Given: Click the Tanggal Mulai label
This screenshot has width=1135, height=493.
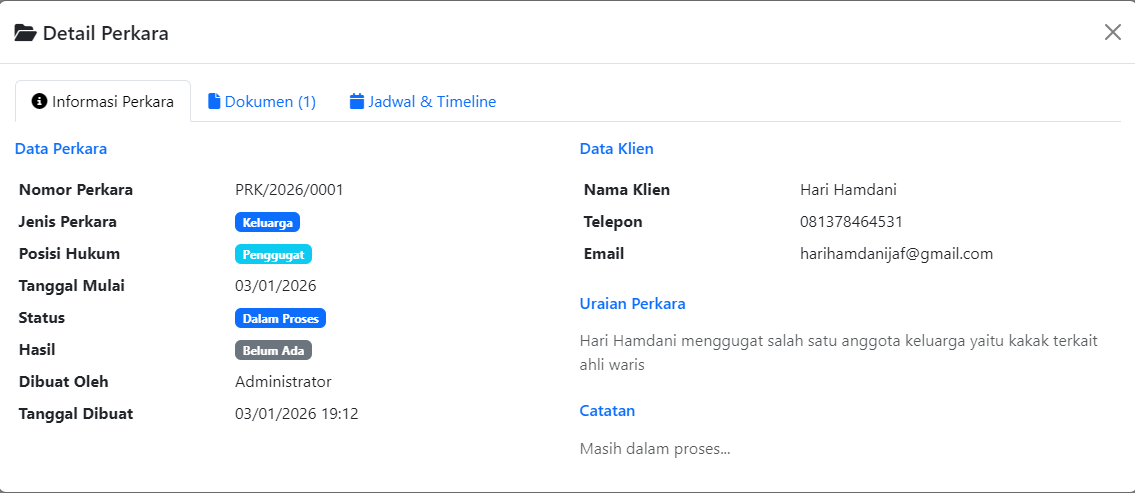Looking at the screenshot, I should 72,285.
